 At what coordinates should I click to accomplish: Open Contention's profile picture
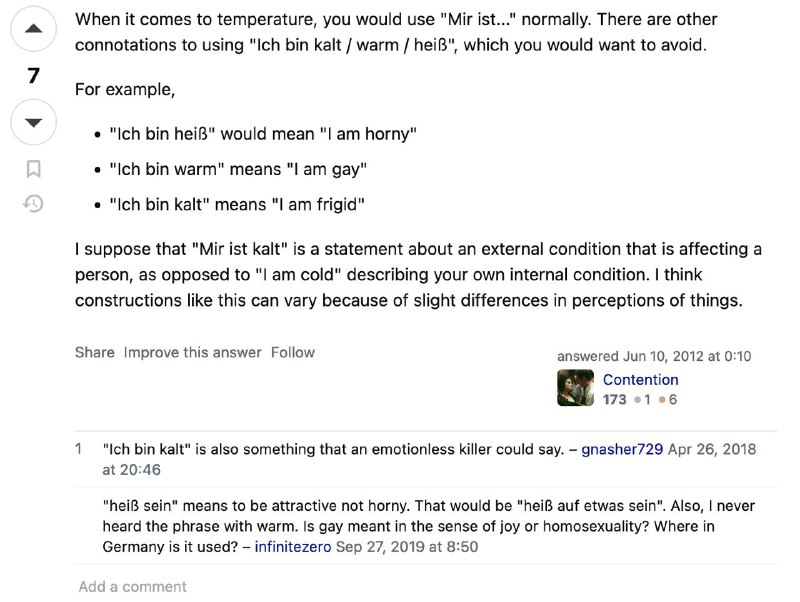[575, 388]
